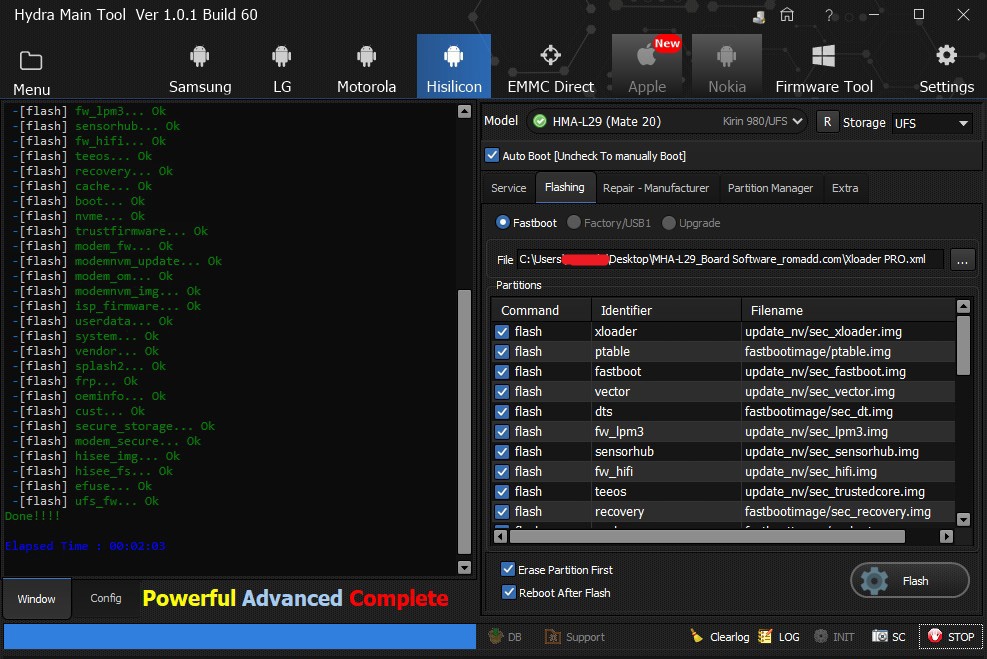Click the firmware file path field
The image size is (987, 659).
point(732,260)
